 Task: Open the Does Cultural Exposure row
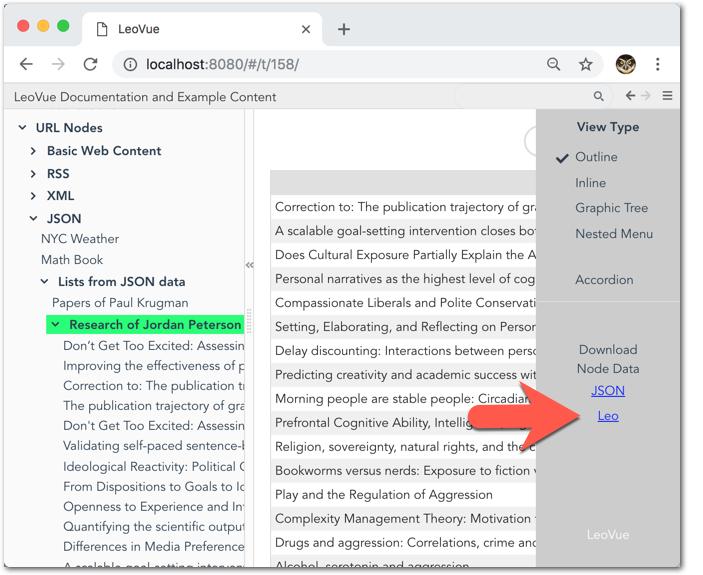coord(403,255)
